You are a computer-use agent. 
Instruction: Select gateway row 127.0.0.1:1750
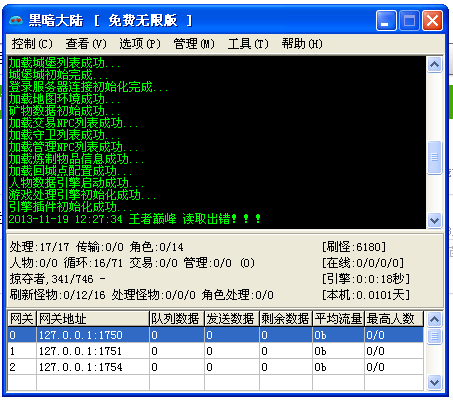pos(216,335)
